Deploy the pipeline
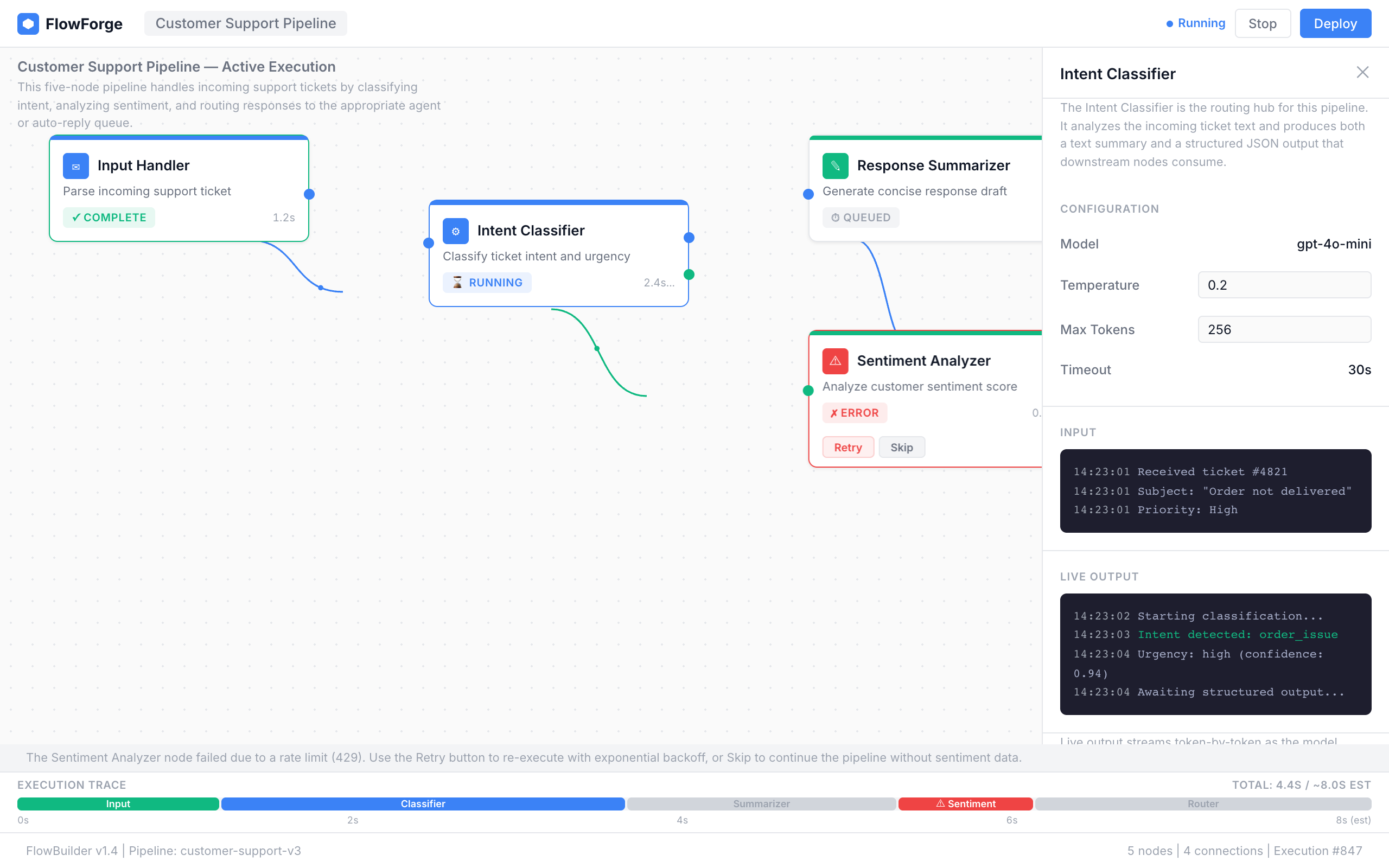 (1335, 23)
